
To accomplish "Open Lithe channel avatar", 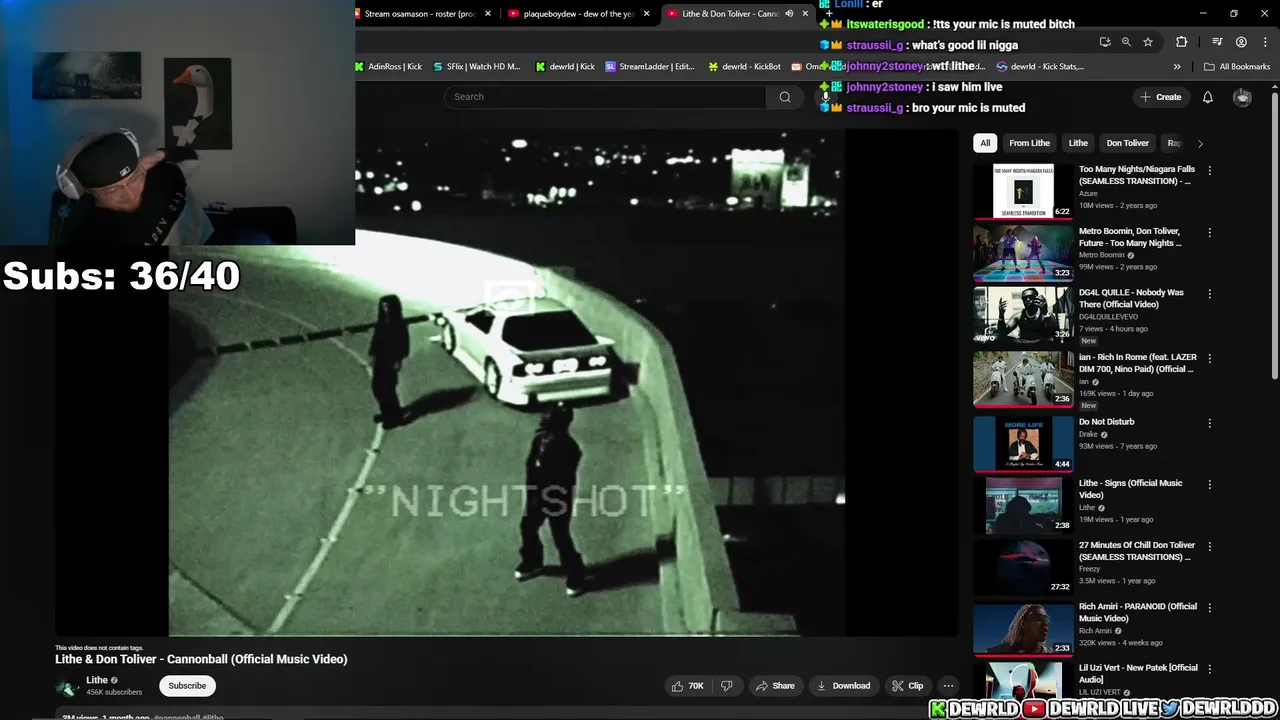I will coord(67,687).
